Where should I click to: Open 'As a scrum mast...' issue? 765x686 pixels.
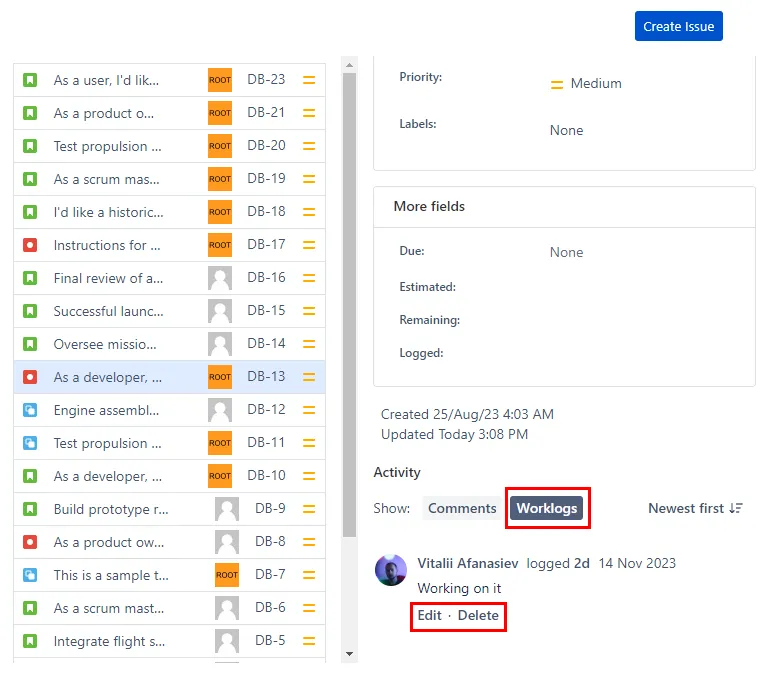pos(109,608)
